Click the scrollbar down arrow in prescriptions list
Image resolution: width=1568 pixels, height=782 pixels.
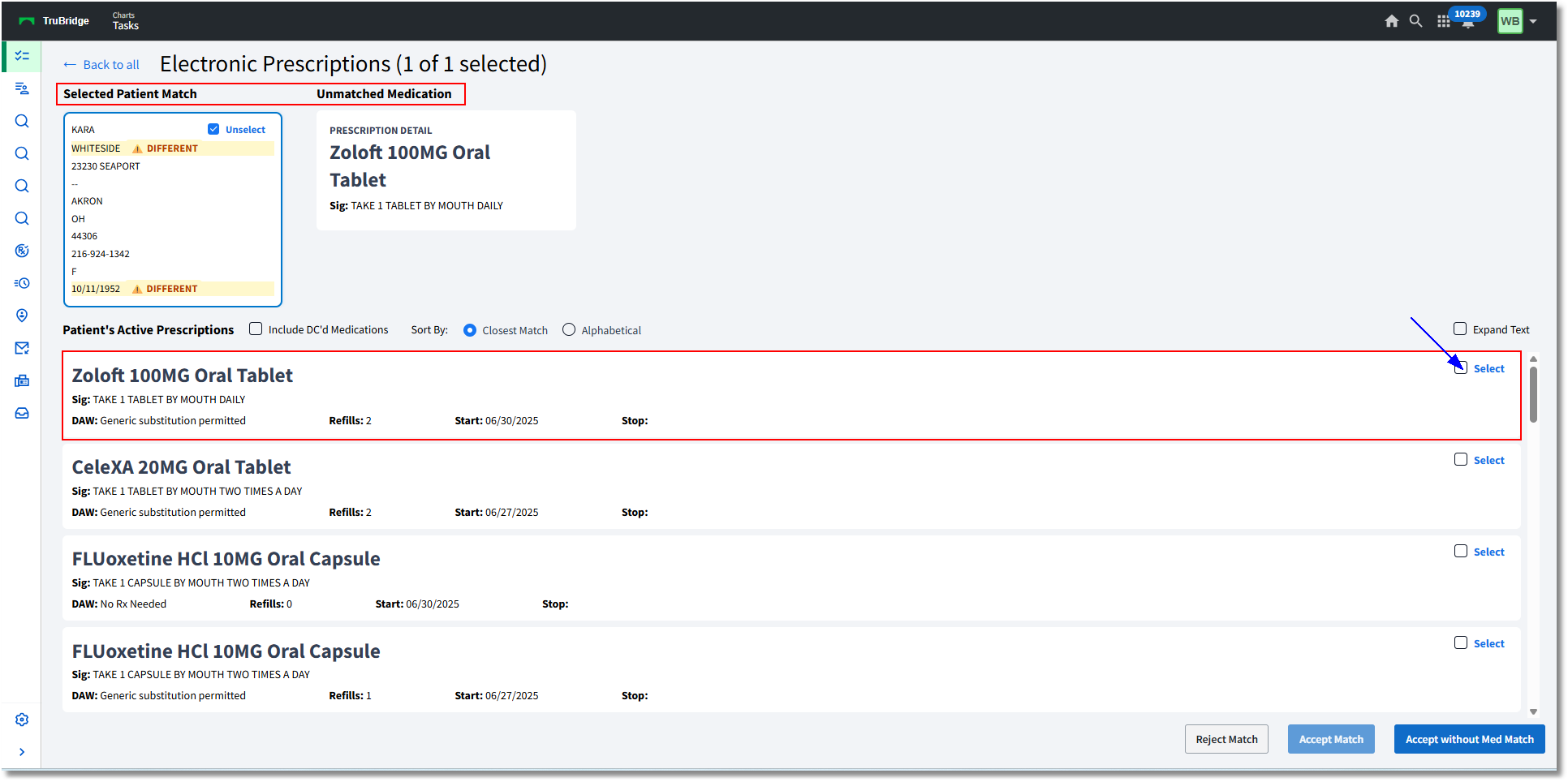coord(1533,711)
